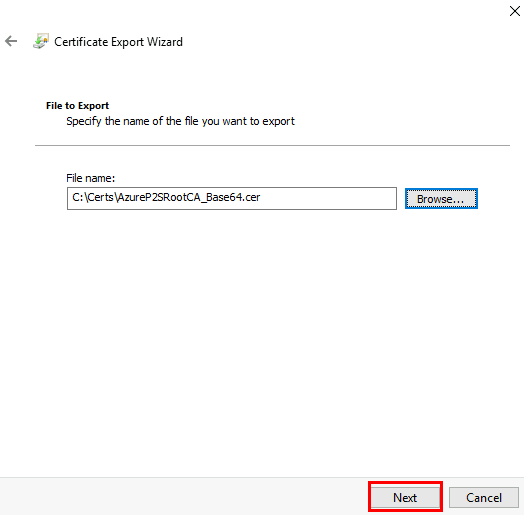
Task: Click the word "Wizard" in the dialog title
Action: [x=165, y=42]
